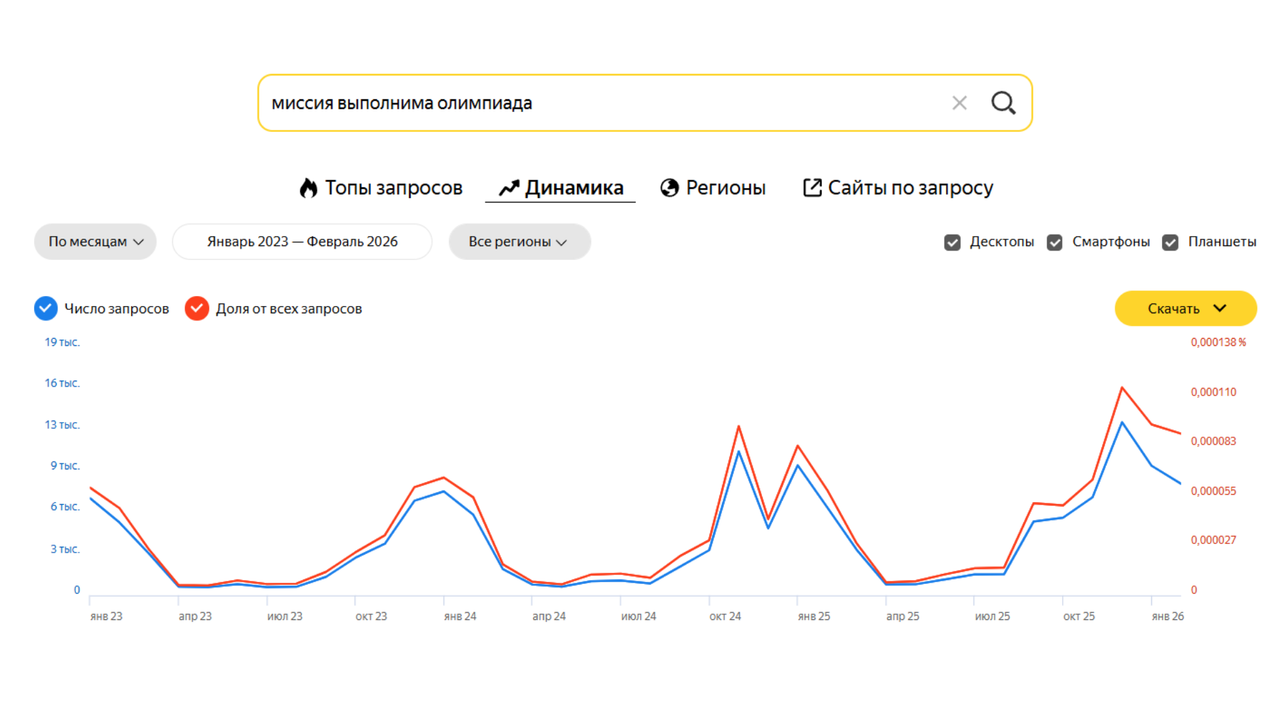
Task: Click the magnifying glass search icon
Action: pyautogui.click(x=1003, y=103)
